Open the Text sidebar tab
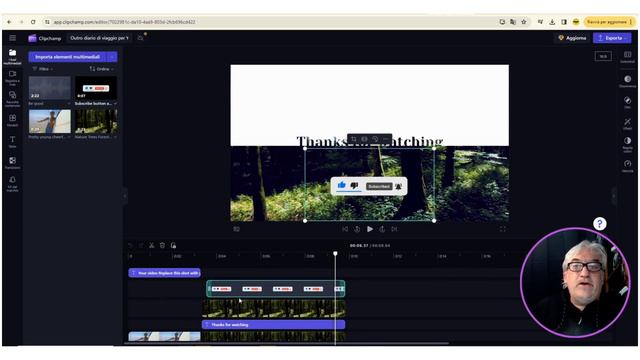 12,142
